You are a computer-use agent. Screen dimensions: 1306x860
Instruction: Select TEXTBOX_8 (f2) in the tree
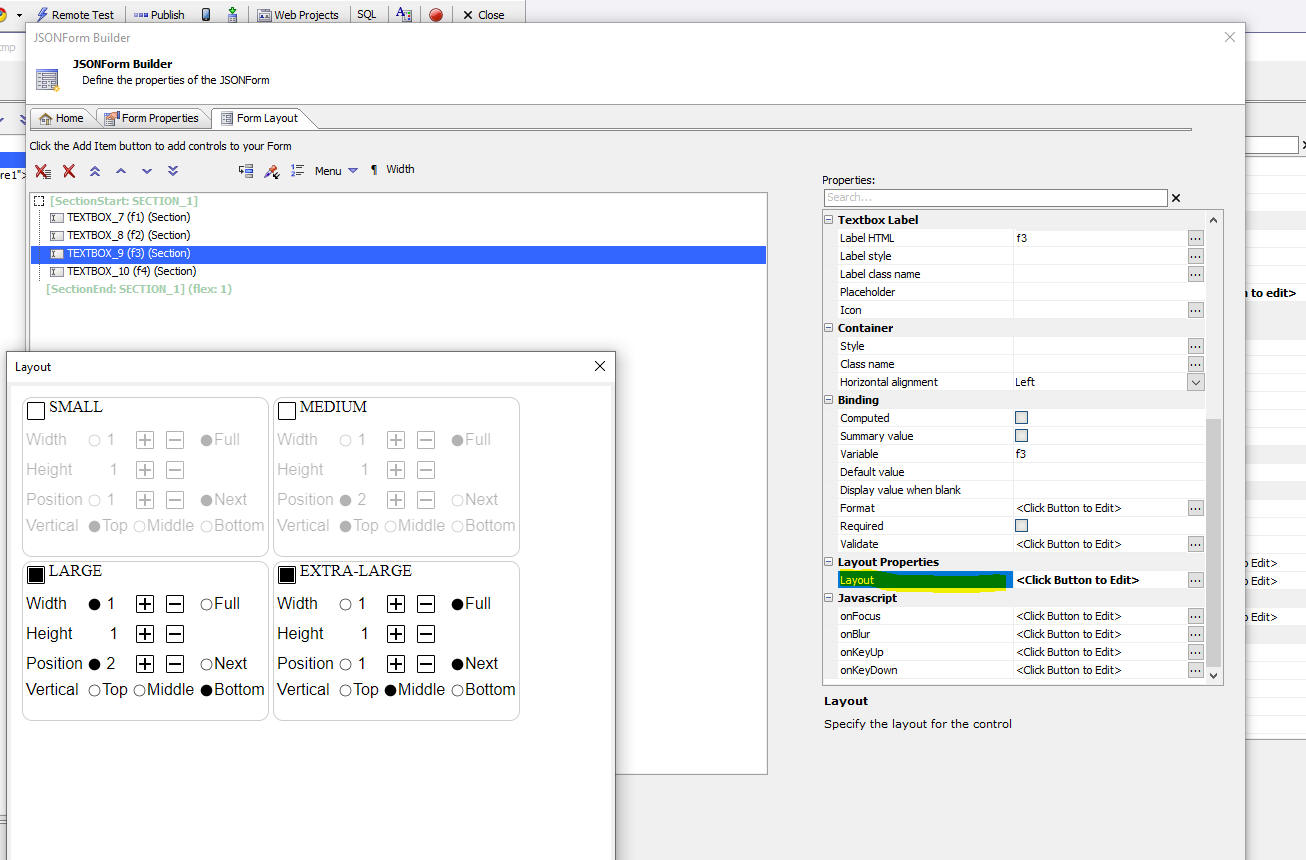coord(128,235)
